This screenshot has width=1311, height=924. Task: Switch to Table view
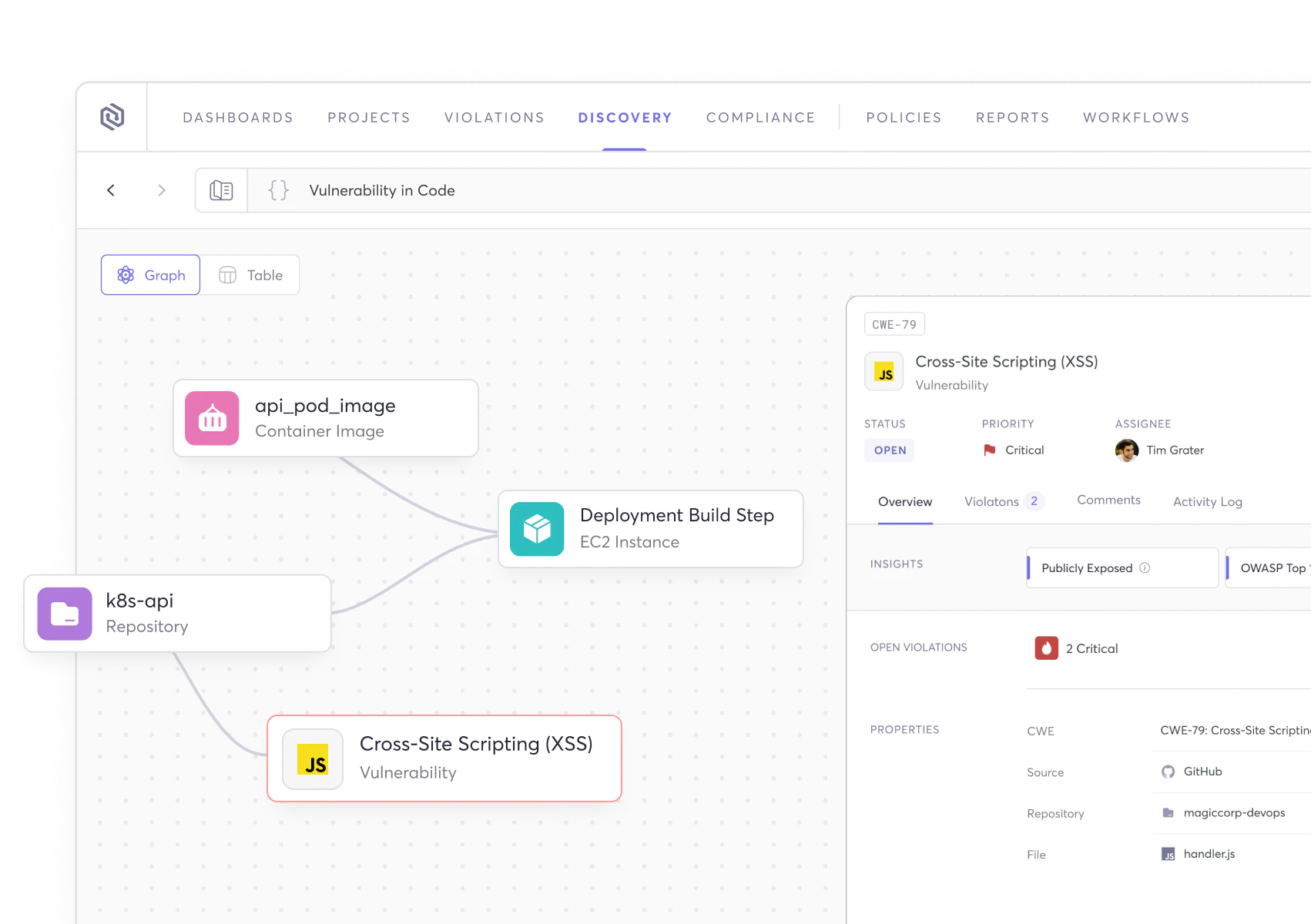click(x=250, y=275)
